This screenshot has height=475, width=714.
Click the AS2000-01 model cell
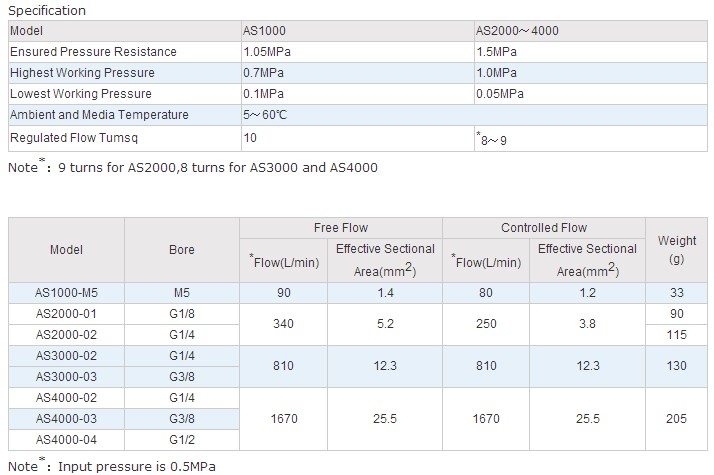(x=67, y=314)
